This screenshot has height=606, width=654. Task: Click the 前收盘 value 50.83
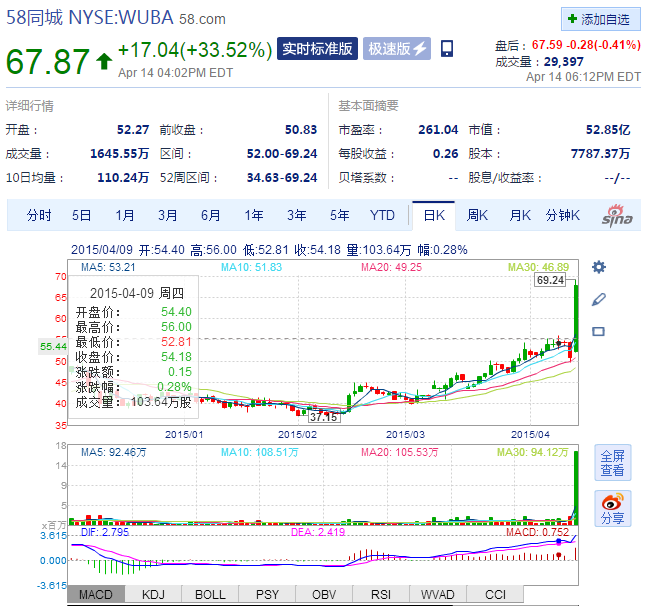click(301, 130)
